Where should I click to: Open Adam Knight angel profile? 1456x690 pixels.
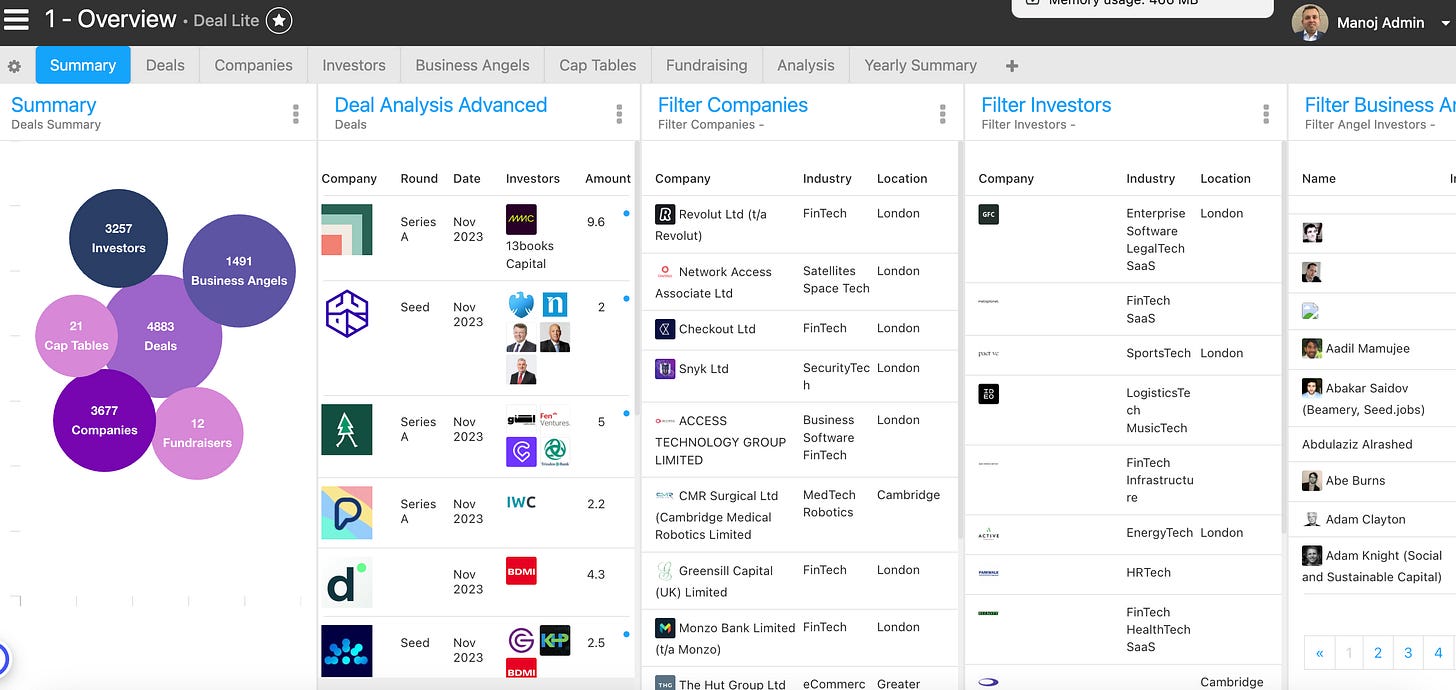point(1372,566)
